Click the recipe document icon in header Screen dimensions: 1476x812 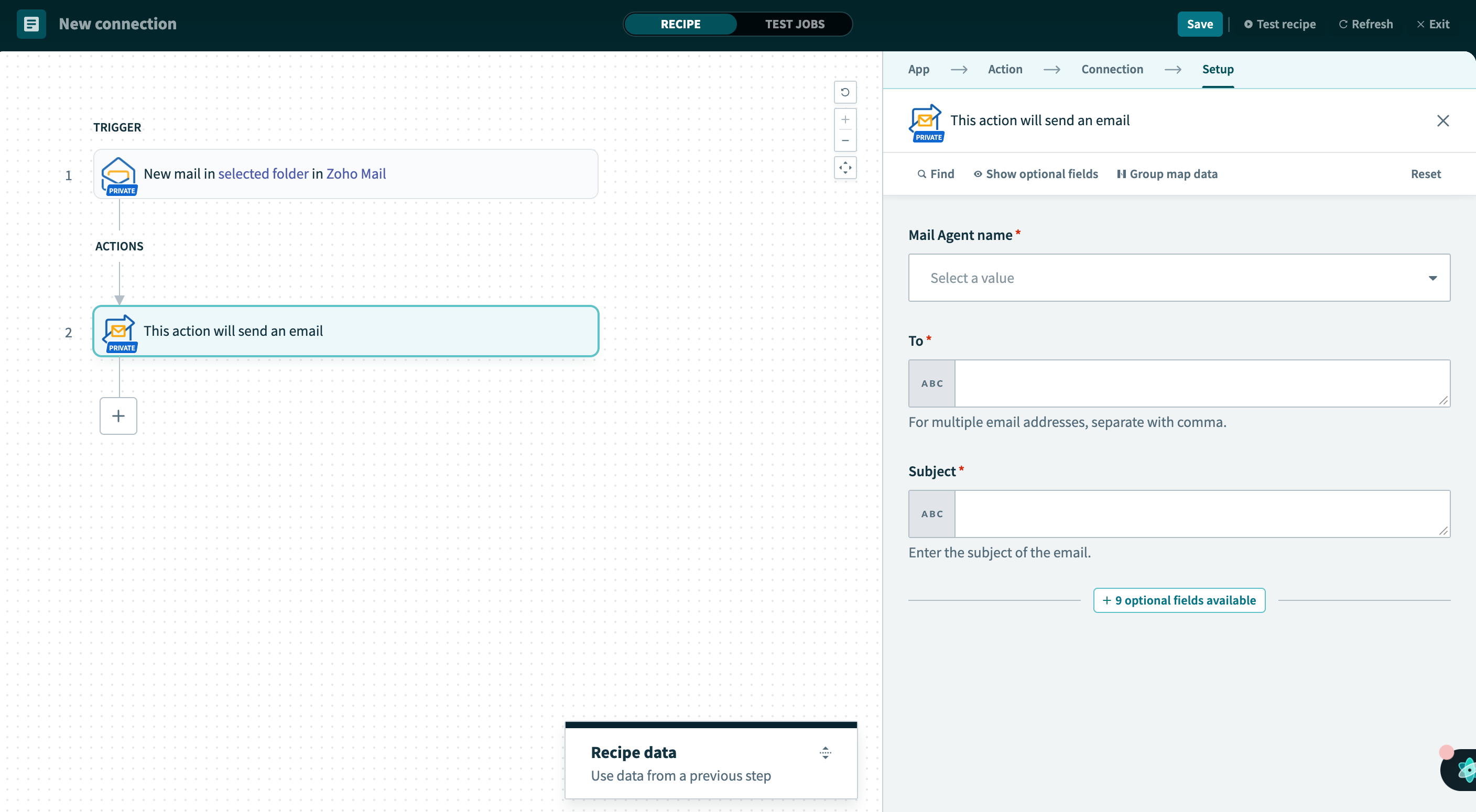tap(31, 24)
